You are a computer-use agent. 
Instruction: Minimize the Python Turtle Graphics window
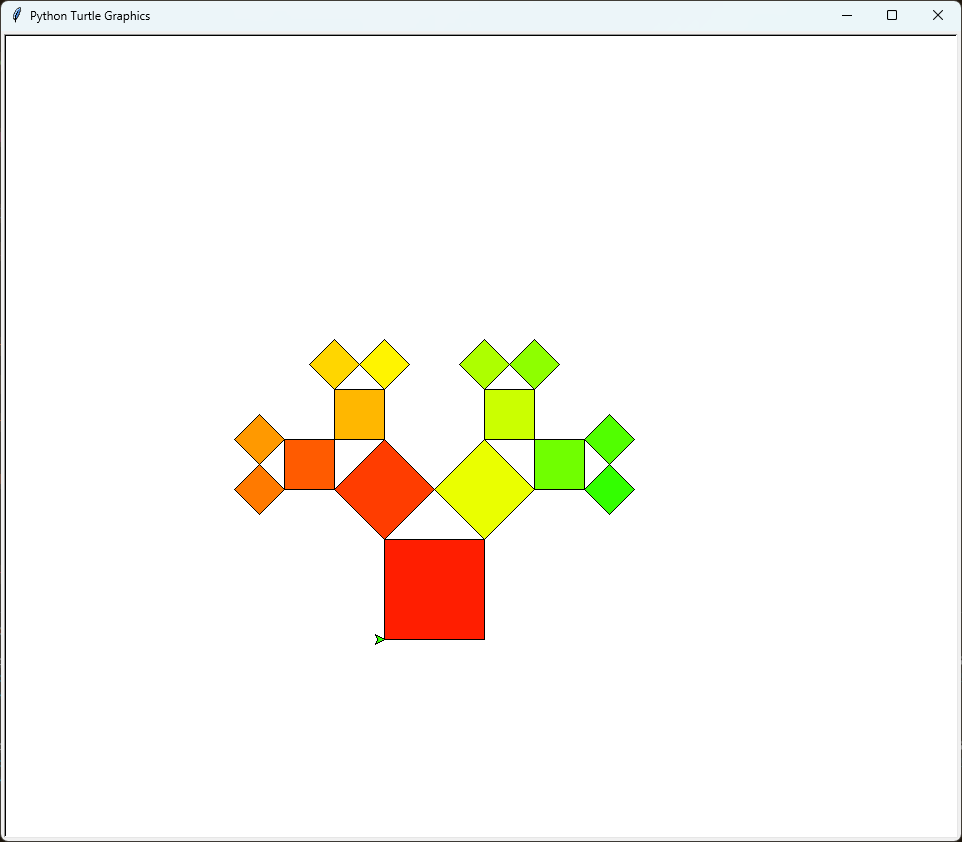pyautogui.click(x=847, y=15)
